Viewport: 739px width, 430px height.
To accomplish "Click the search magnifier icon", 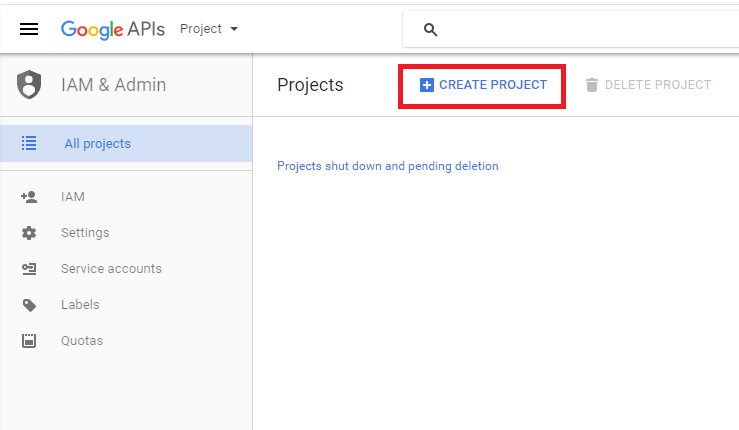I will 431,30.
